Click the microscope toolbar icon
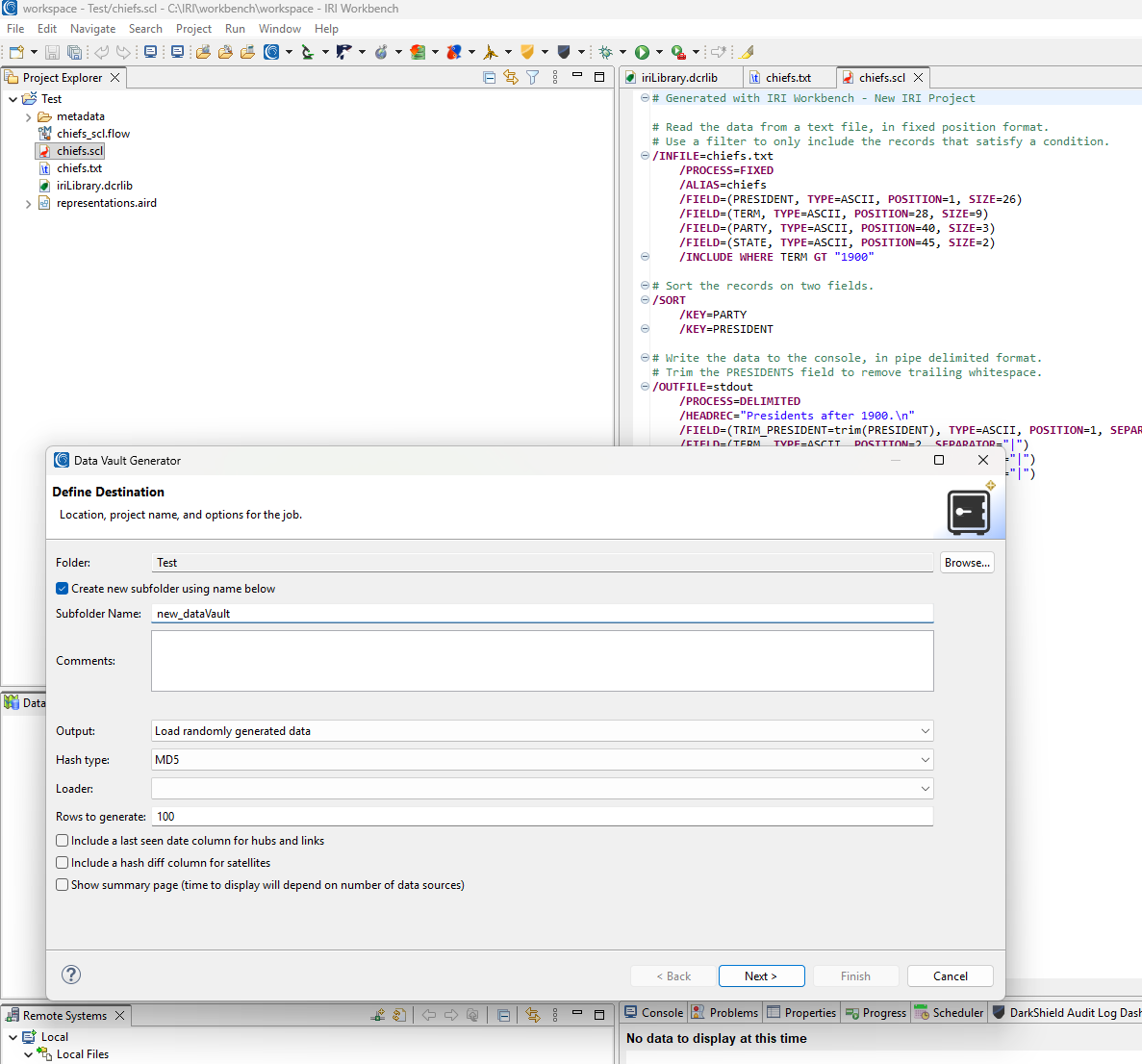This screenshot has height=1064, width=1142. point(308,52)
